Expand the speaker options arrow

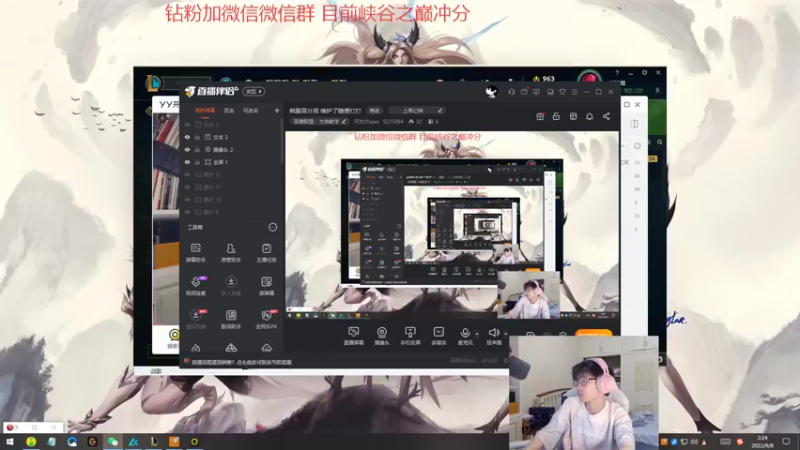point(506,333)
